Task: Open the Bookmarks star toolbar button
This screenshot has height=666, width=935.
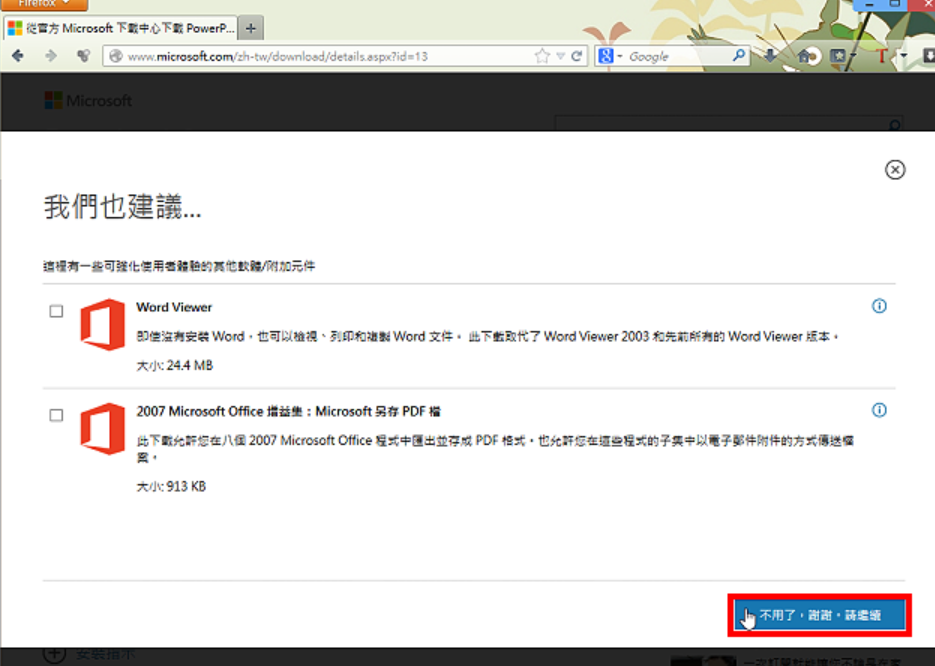Action: (838, 56)
